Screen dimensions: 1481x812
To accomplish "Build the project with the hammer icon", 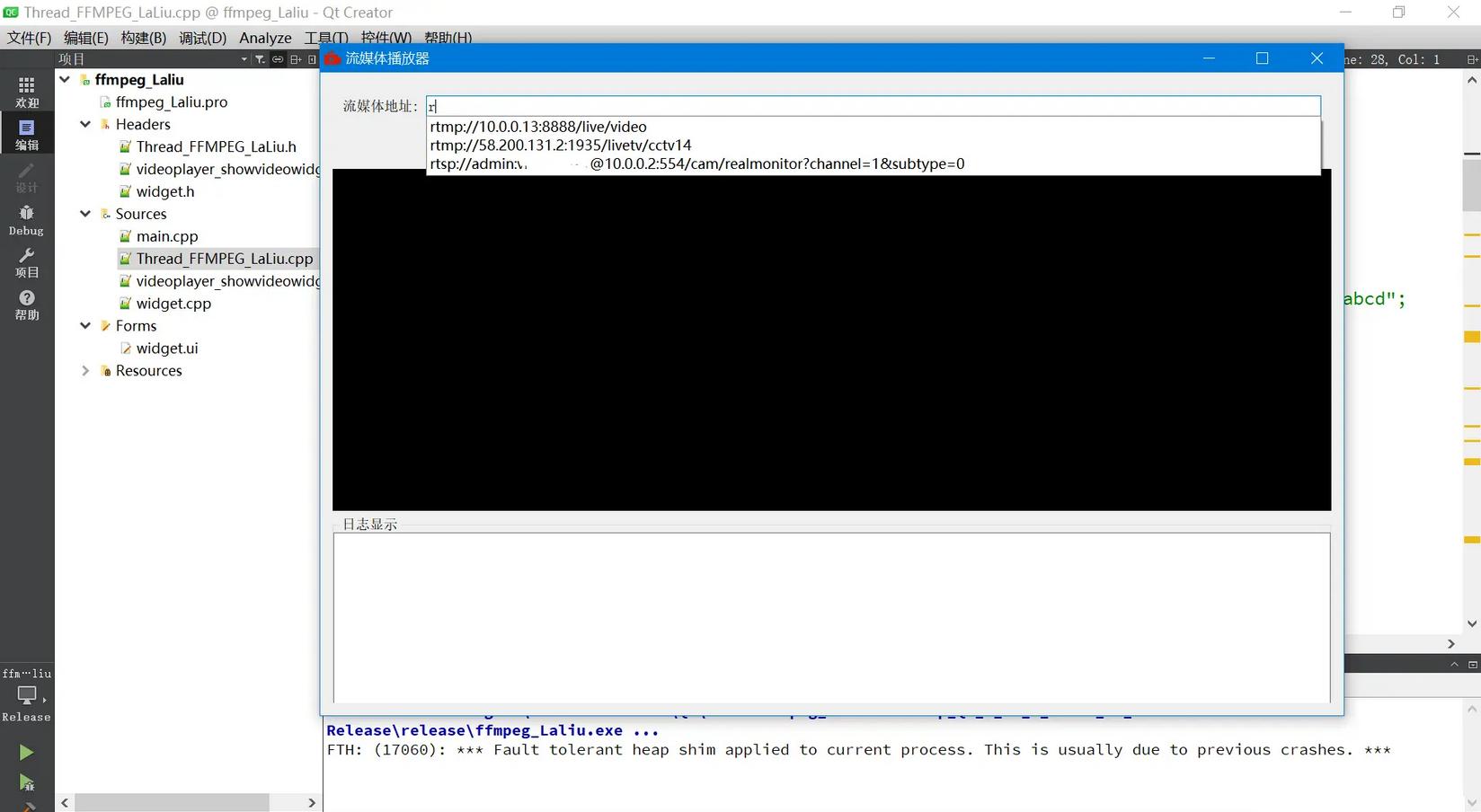I will (x=26, y=806).
